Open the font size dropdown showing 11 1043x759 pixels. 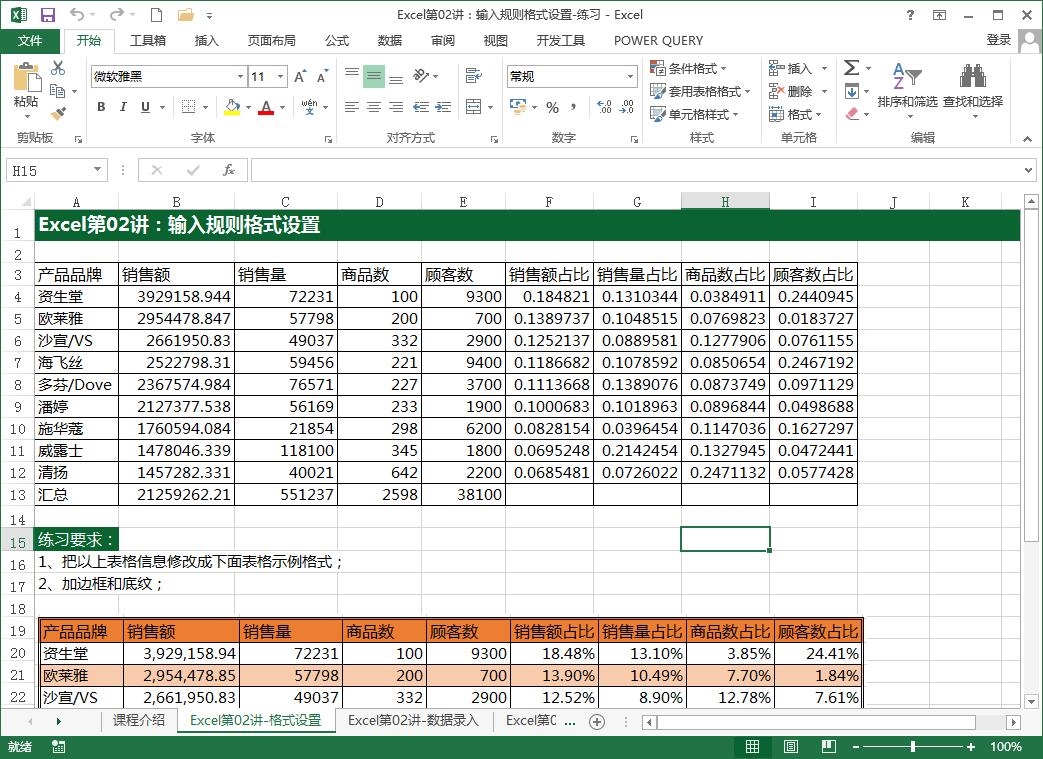281,76
